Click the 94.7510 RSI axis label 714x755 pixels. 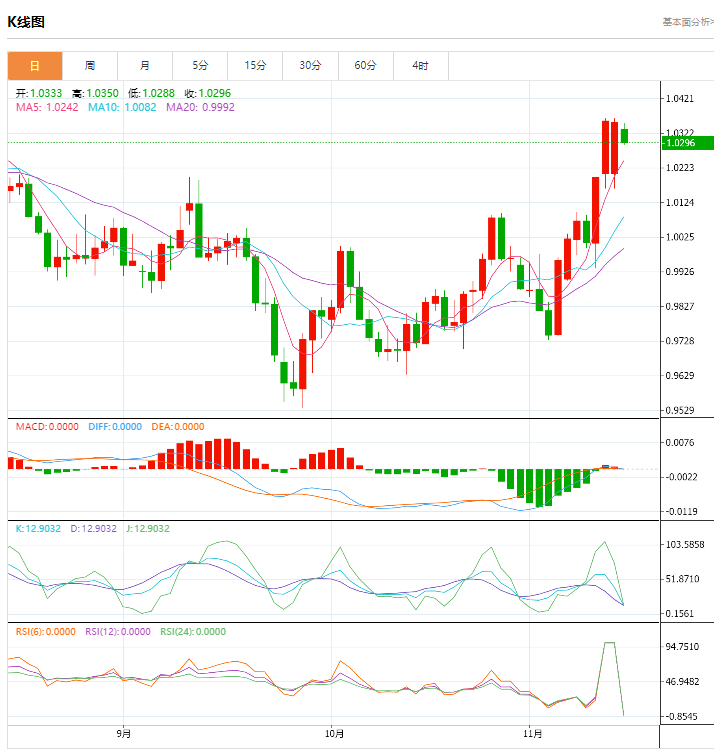682,647
